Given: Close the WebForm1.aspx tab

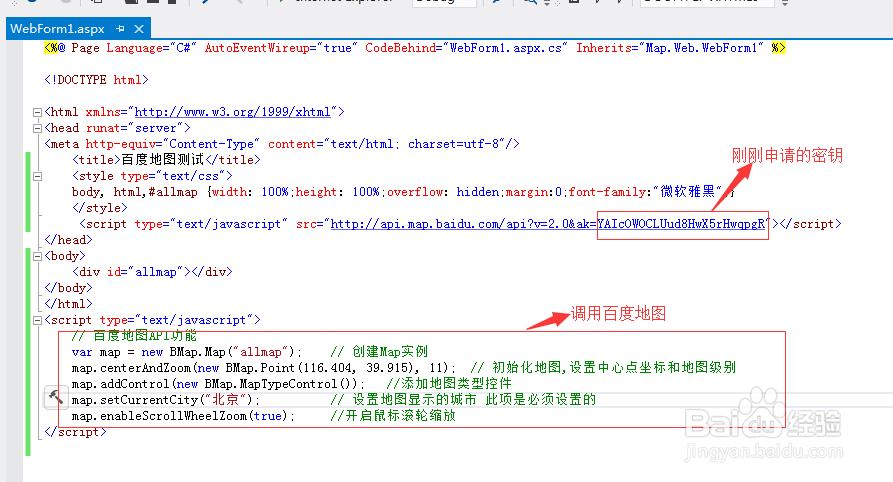Looking at the screenshot, I should click(139, 28).
